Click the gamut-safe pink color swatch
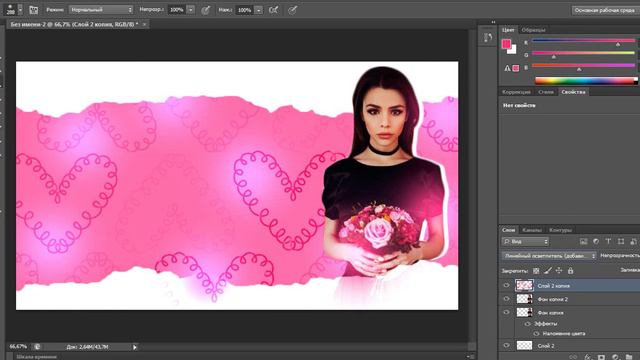The height and width of the screenshot is (360, 640). [x=516, y=68]
